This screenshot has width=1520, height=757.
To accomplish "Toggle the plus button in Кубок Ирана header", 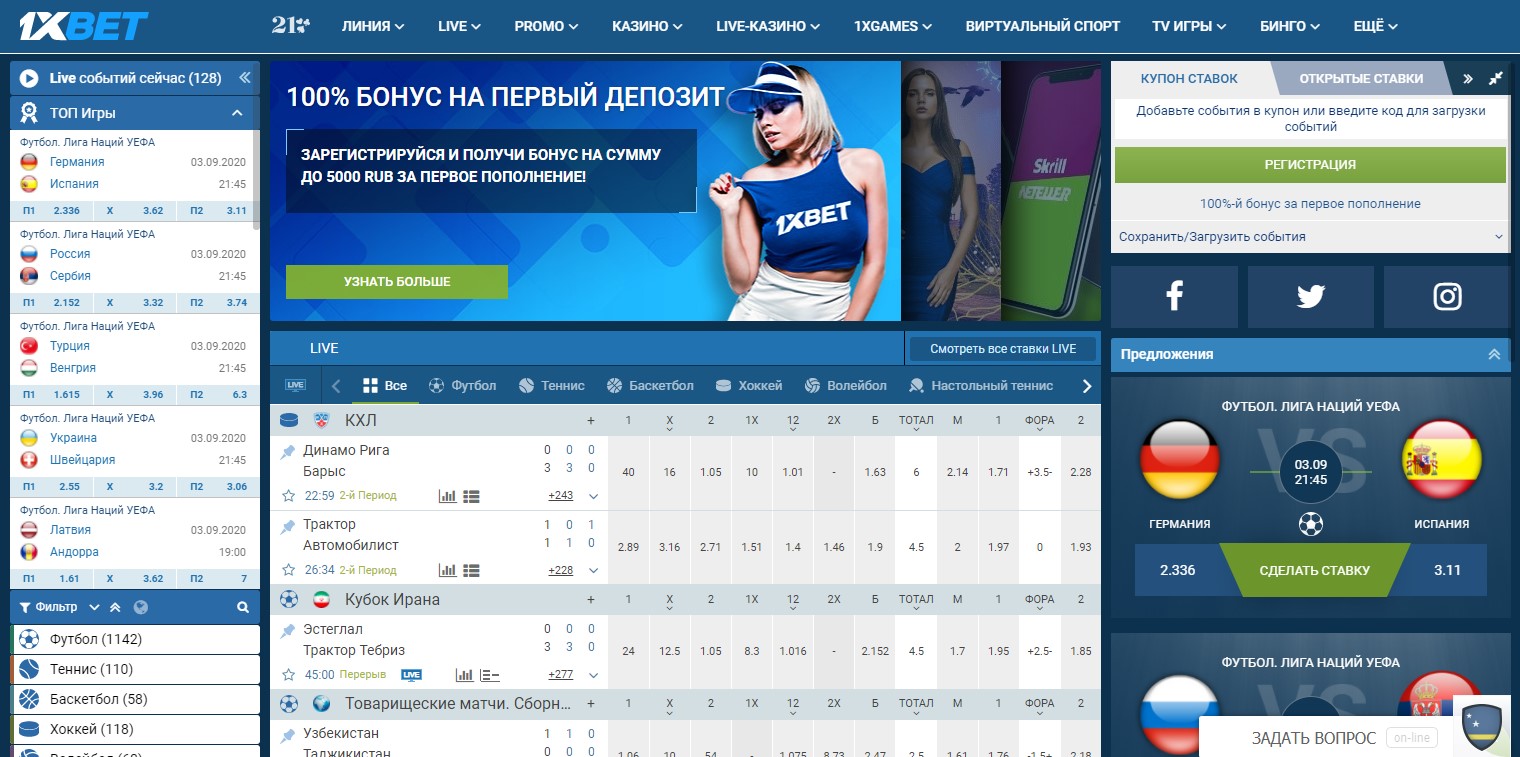I will [591, 599].
